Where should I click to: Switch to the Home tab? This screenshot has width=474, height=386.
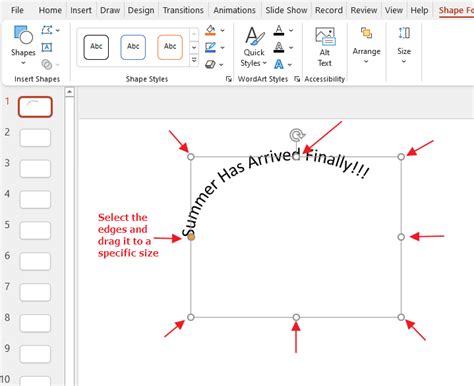click(50, 10)
